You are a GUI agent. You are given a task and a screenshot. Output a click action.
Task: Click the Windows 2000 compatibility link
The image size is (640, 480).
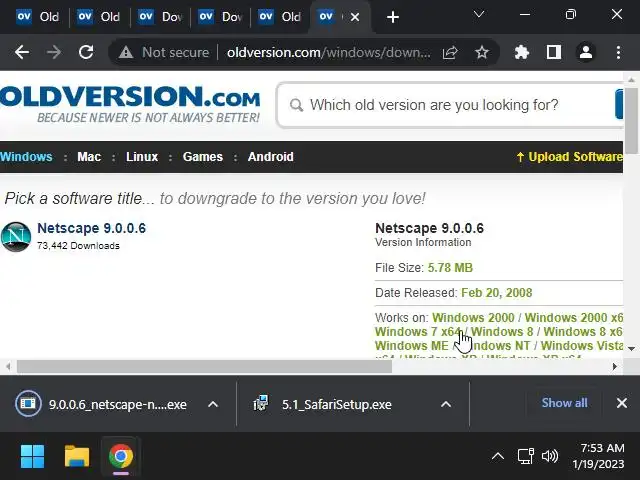(473, 318)
